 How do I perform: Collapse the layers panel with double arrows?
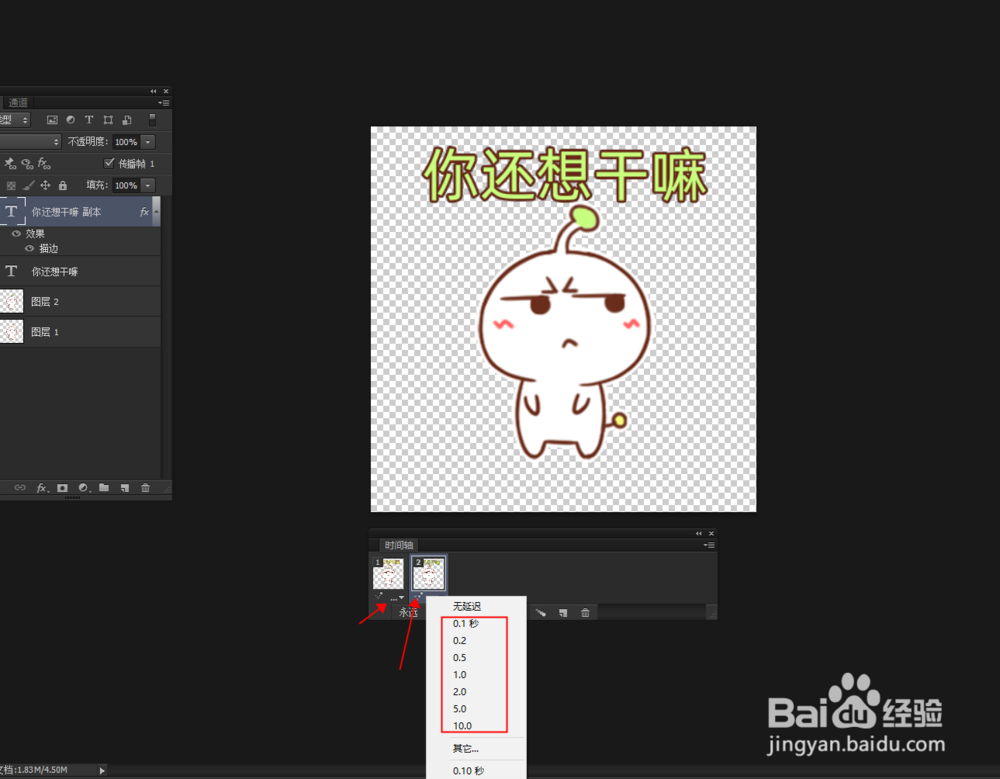(153, 91)
